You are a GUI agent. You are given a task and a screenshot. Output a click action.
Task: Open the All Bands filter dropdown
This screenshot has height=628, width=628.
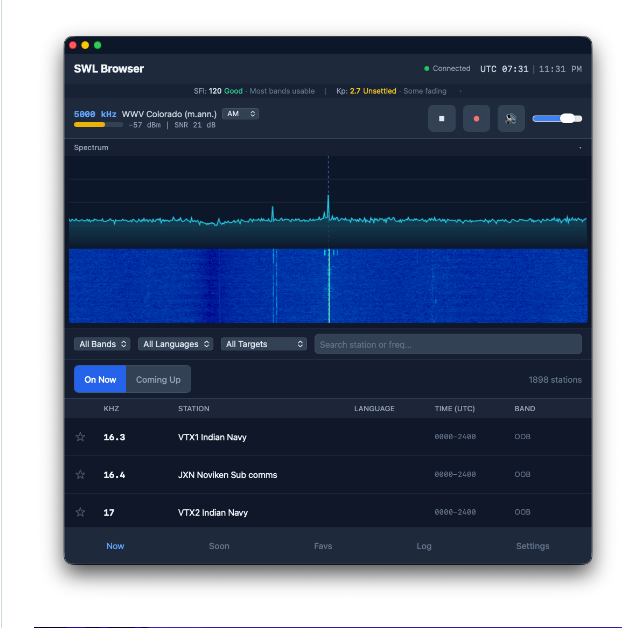click(102, 344)
